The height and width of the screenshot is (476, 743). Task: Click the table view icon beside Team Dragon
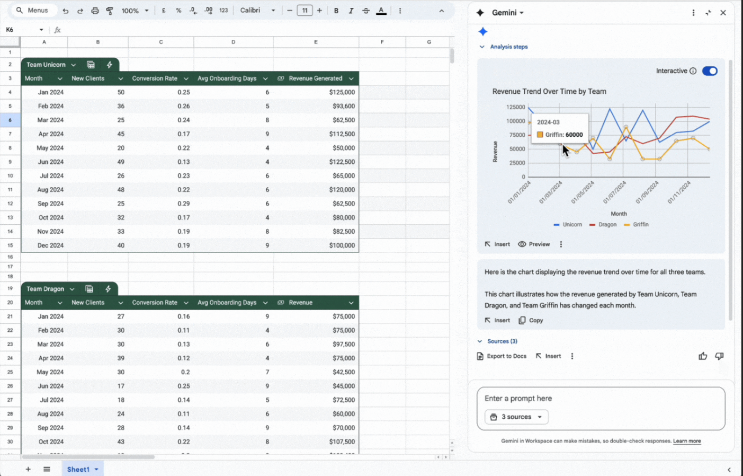point(89,289)
